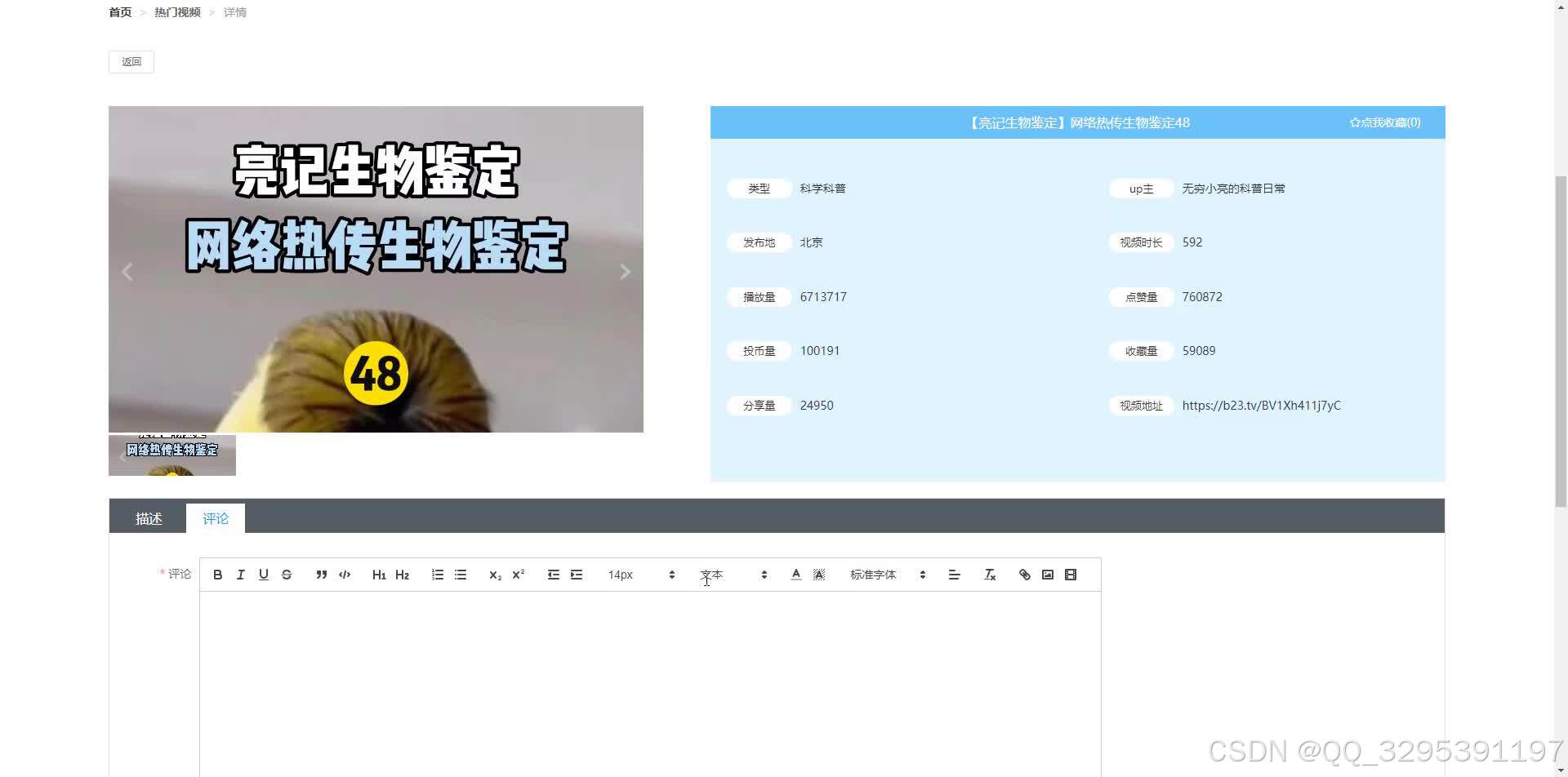Viewport: 1568px width, 777px height.
Task: Increase indent in comment editor
Action: point(577,575)
